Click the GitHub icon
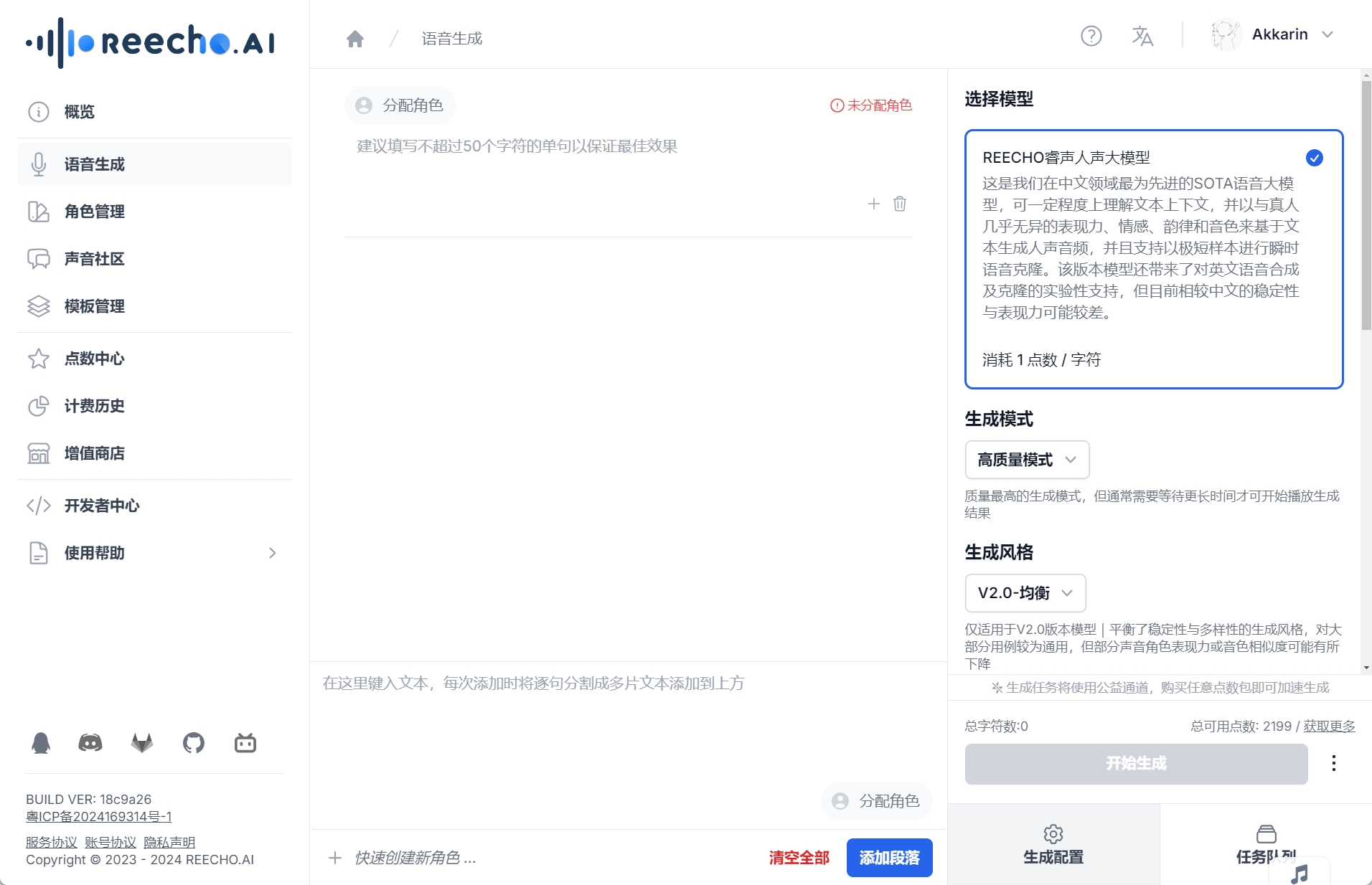 pos(194,743)
